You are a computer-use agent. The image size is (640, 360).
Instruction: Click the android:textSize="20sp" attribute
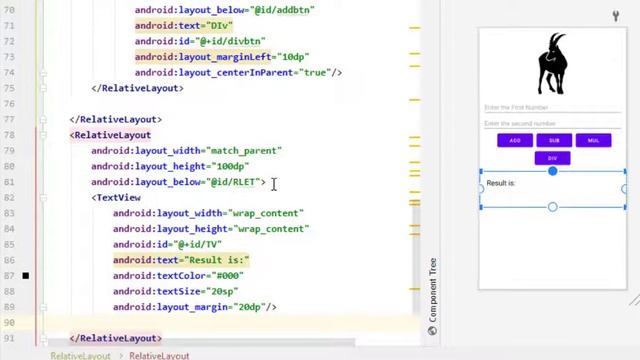tap(176, 291)
